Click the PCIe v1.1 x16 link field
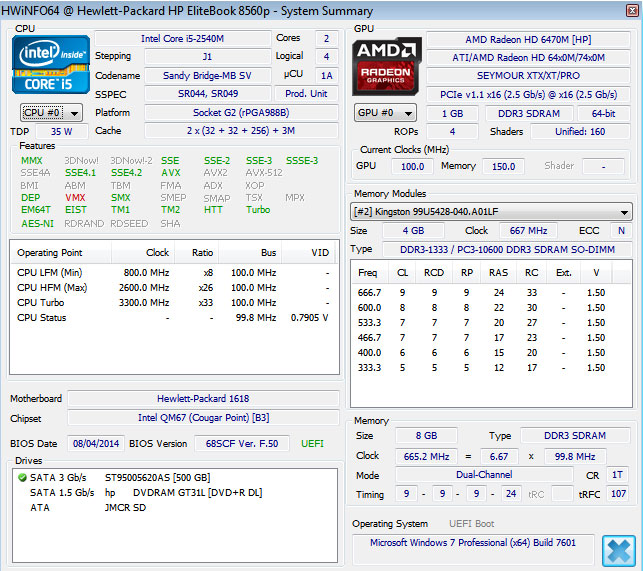643x571 pixels. [x=528, y=95]
